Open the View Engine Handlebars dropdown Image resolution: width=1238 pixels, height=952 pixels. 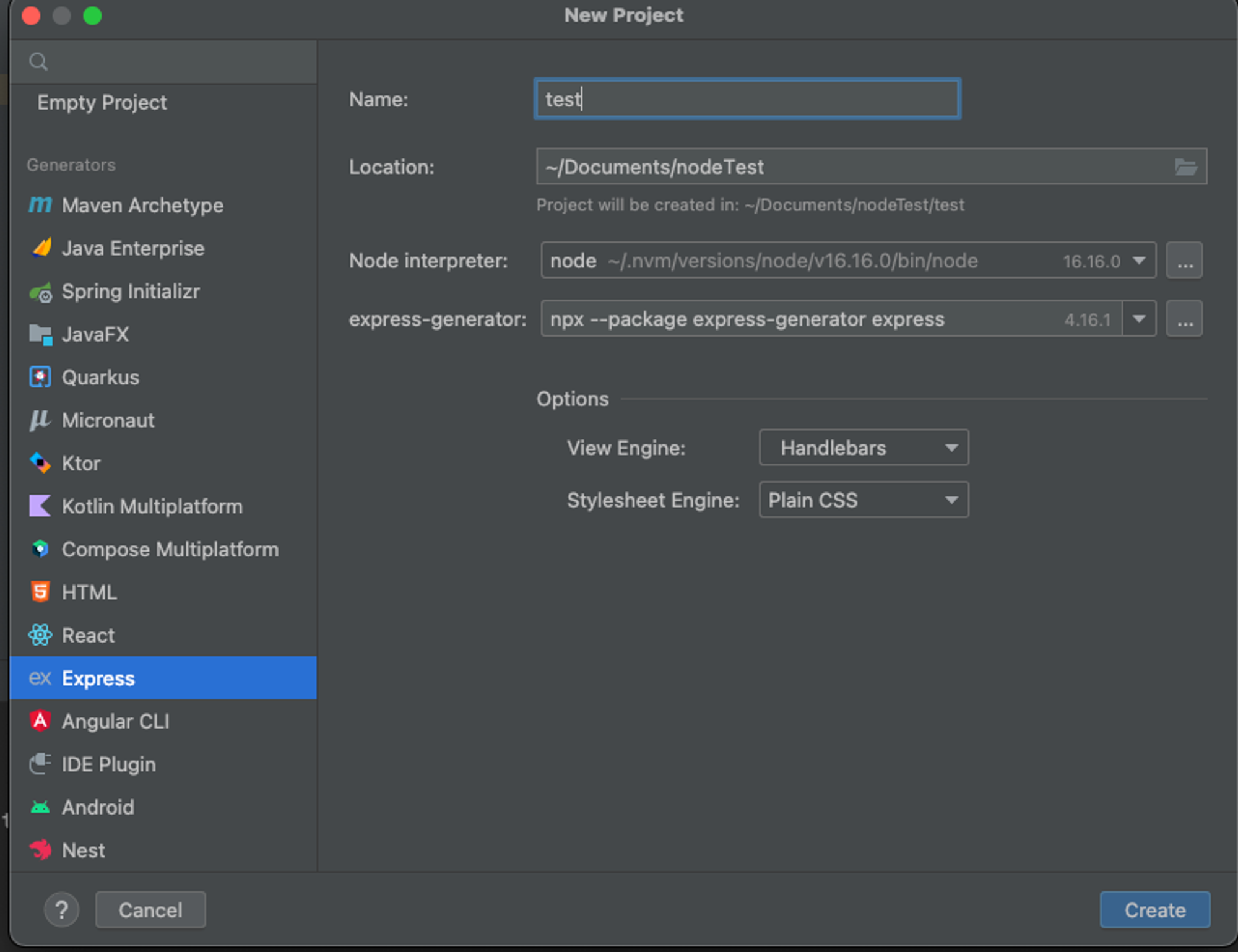[x=864, y=448]
